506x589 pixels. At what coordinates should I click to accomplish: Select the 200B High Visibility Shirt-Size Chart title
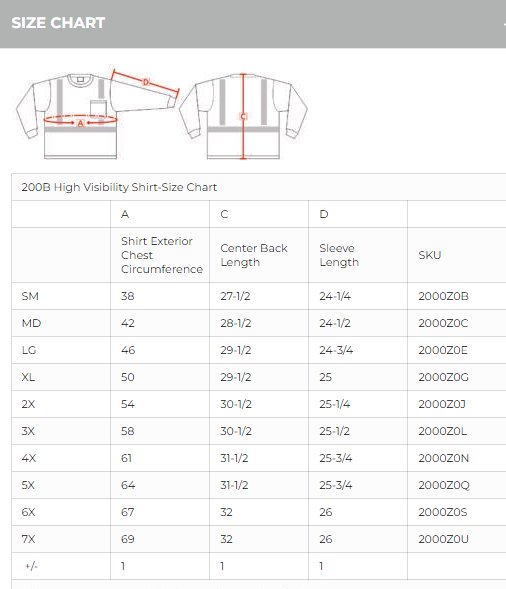119,187
